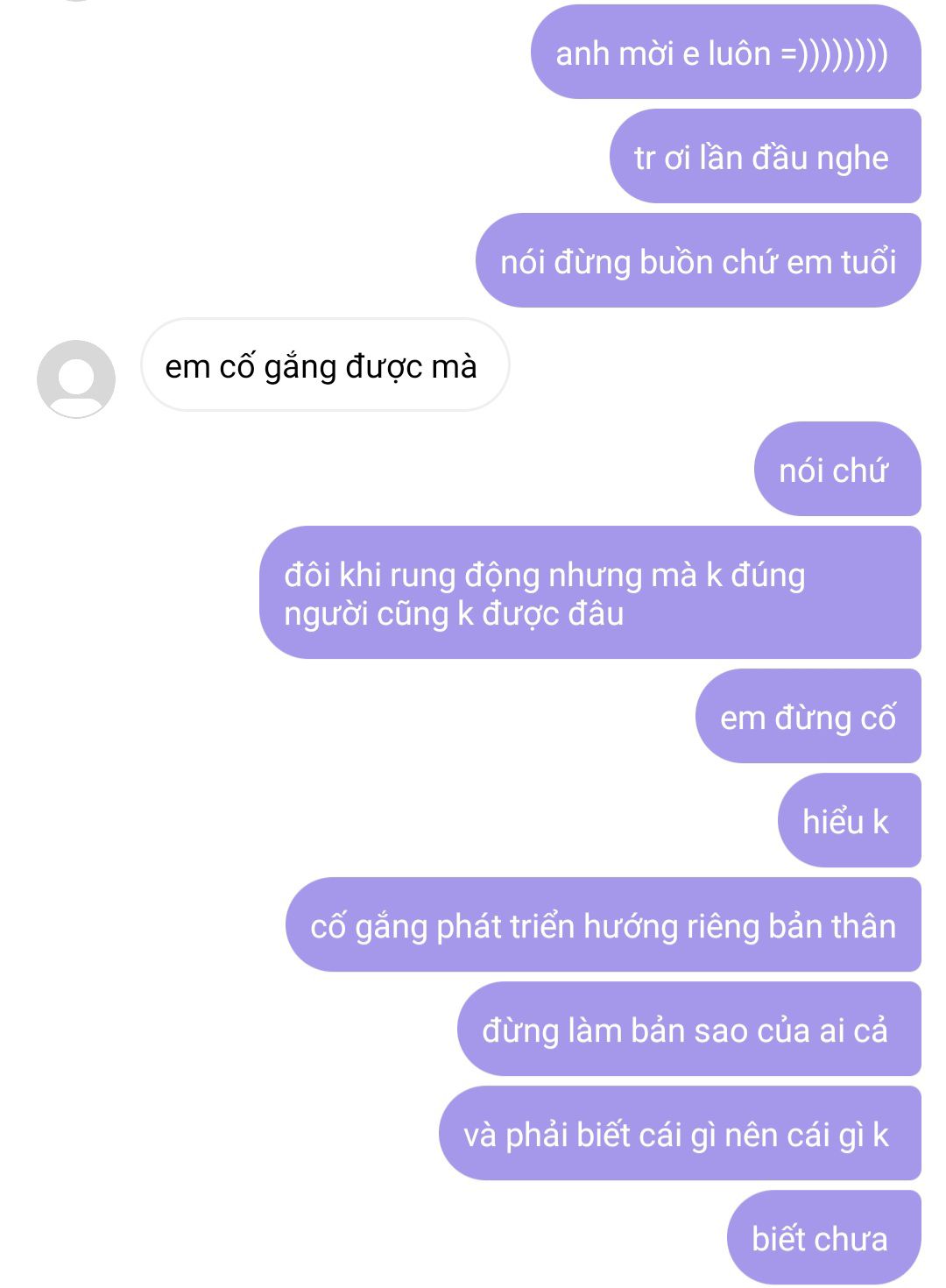946x1288 pixels.
Task: Click the word "tuổi" in purple bubble
Action: pos(869,262)
